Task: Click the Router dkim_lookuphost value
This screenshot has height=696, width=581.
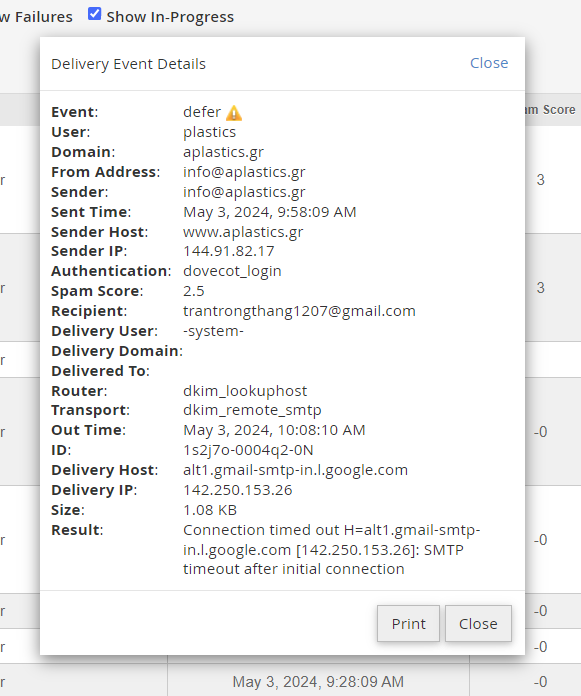Action: point(245,391)
